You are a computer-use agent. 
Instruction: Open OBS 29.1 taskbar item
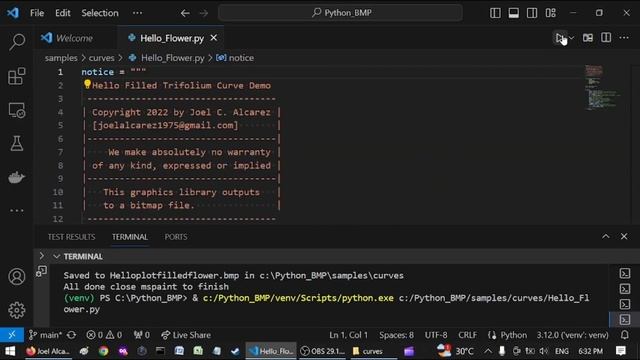coord(323,351)
